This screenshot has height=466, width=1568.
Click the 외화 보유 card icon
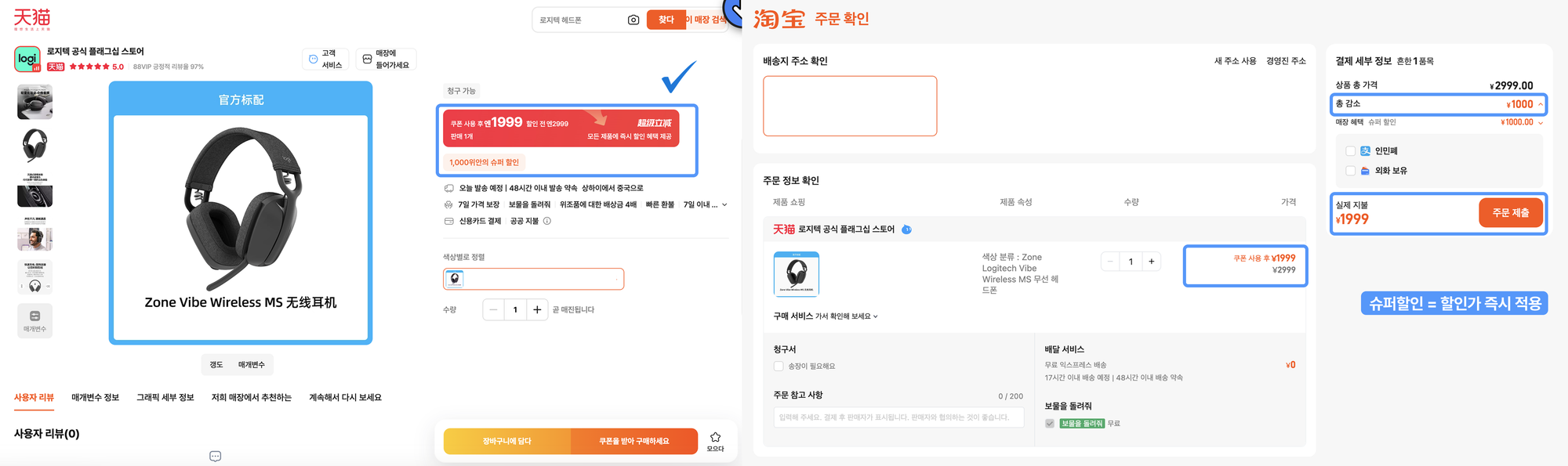point(1365,171)
